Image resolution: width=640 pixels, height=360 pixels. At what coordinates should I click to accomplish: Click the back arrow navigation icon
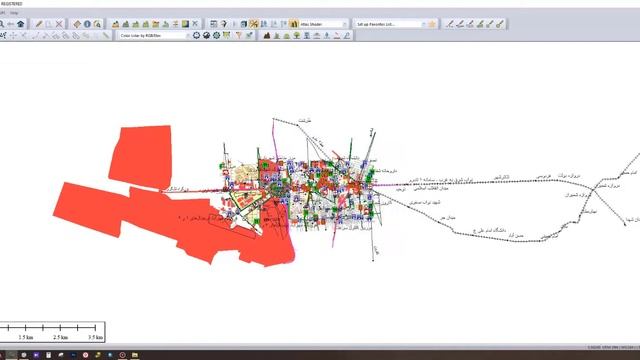point(11,24)
